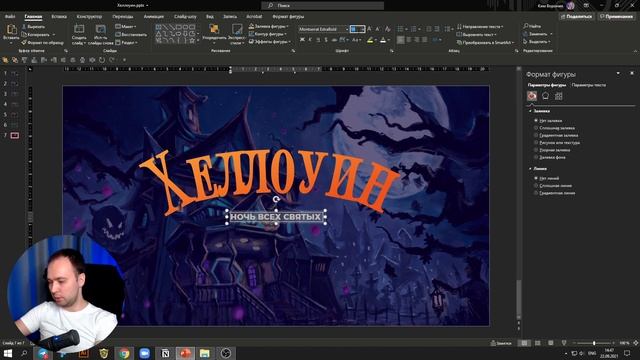Click the Найти (Find) button

click(x=532, y=26)
